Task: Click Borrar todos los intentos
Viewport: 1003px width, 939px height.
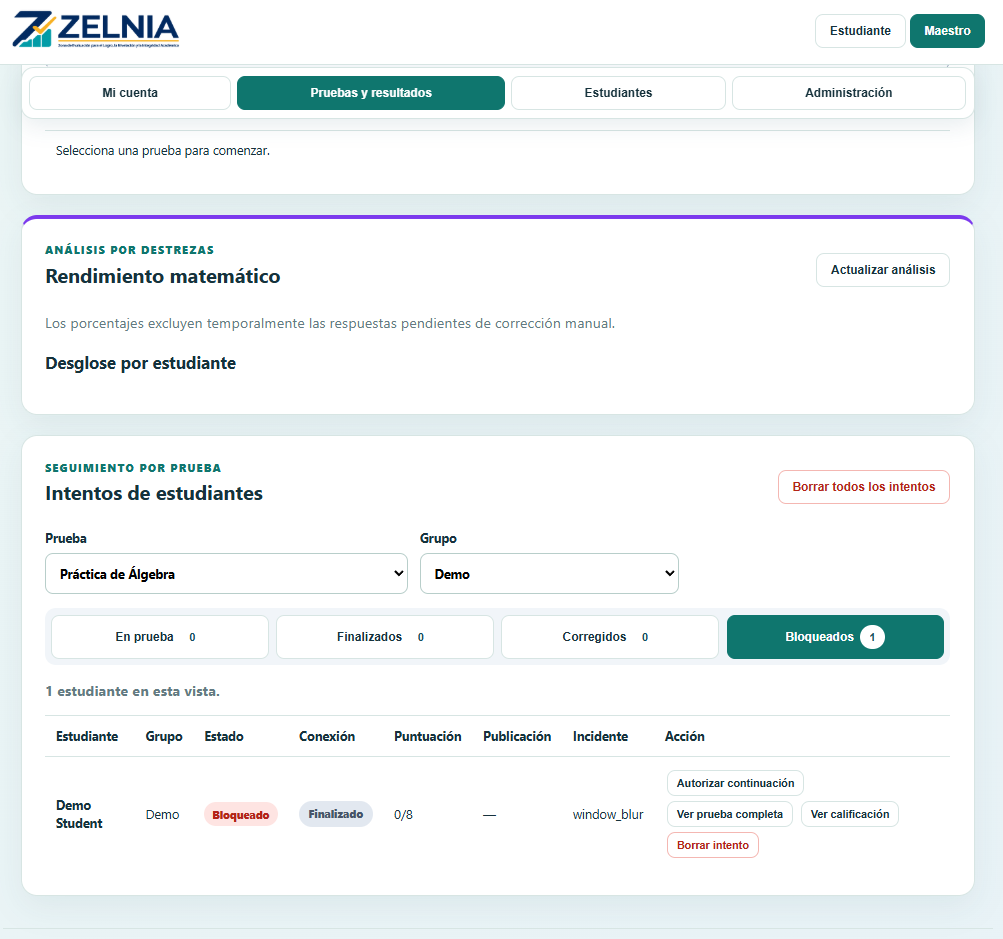Action: coord(864,487)
